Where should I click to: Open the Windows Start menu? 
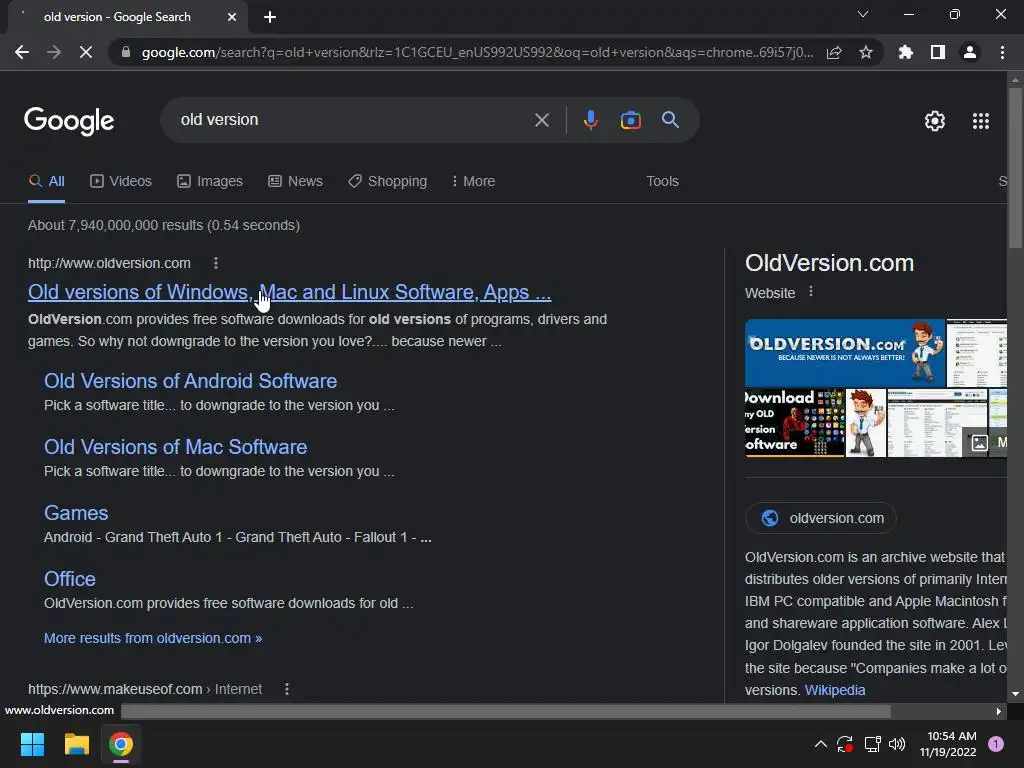click(x=32, y=744)
